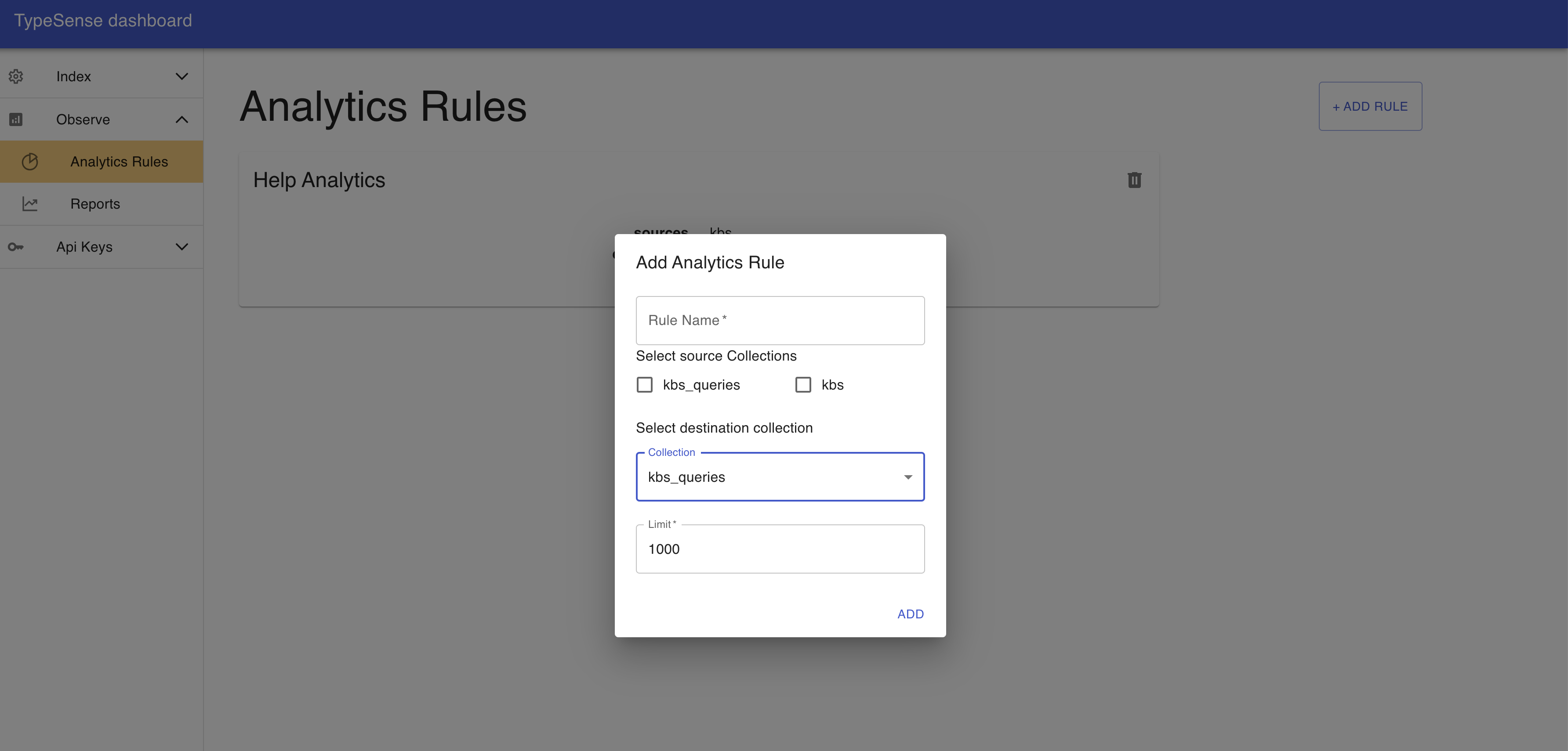Image resolution: width=1568 pixels, height=751 pixels.
Task: Click the TypeSense dashboard title
Action: tap(103, 21)
